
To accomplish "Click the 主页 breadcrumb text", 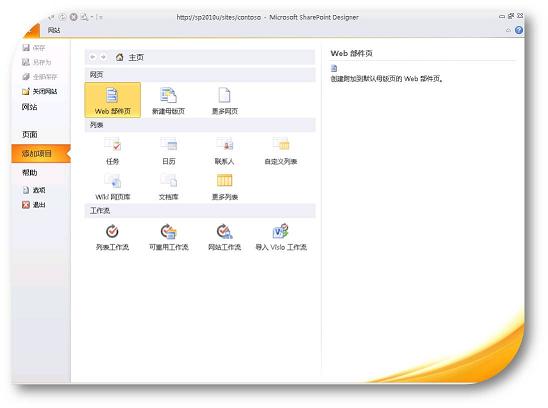I will pyautogui.click(x=136, y=57).
